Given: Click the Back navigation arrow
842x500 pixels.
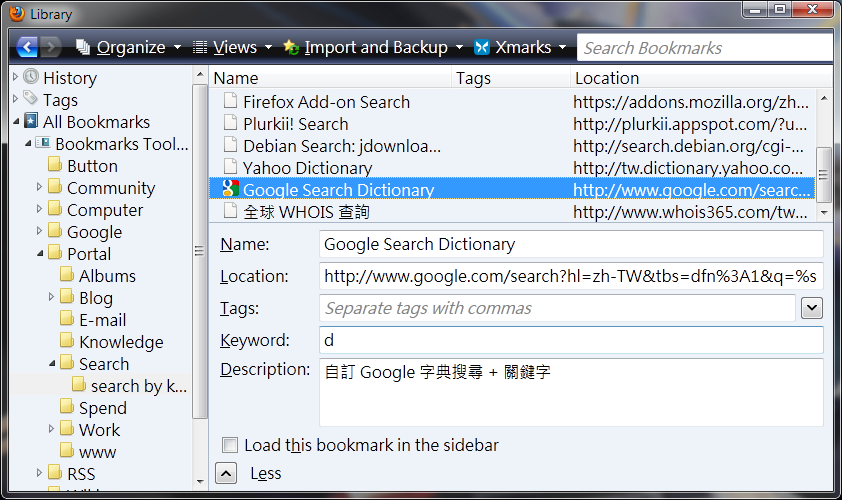Looking at the screenshot, I should click(27, 47).
